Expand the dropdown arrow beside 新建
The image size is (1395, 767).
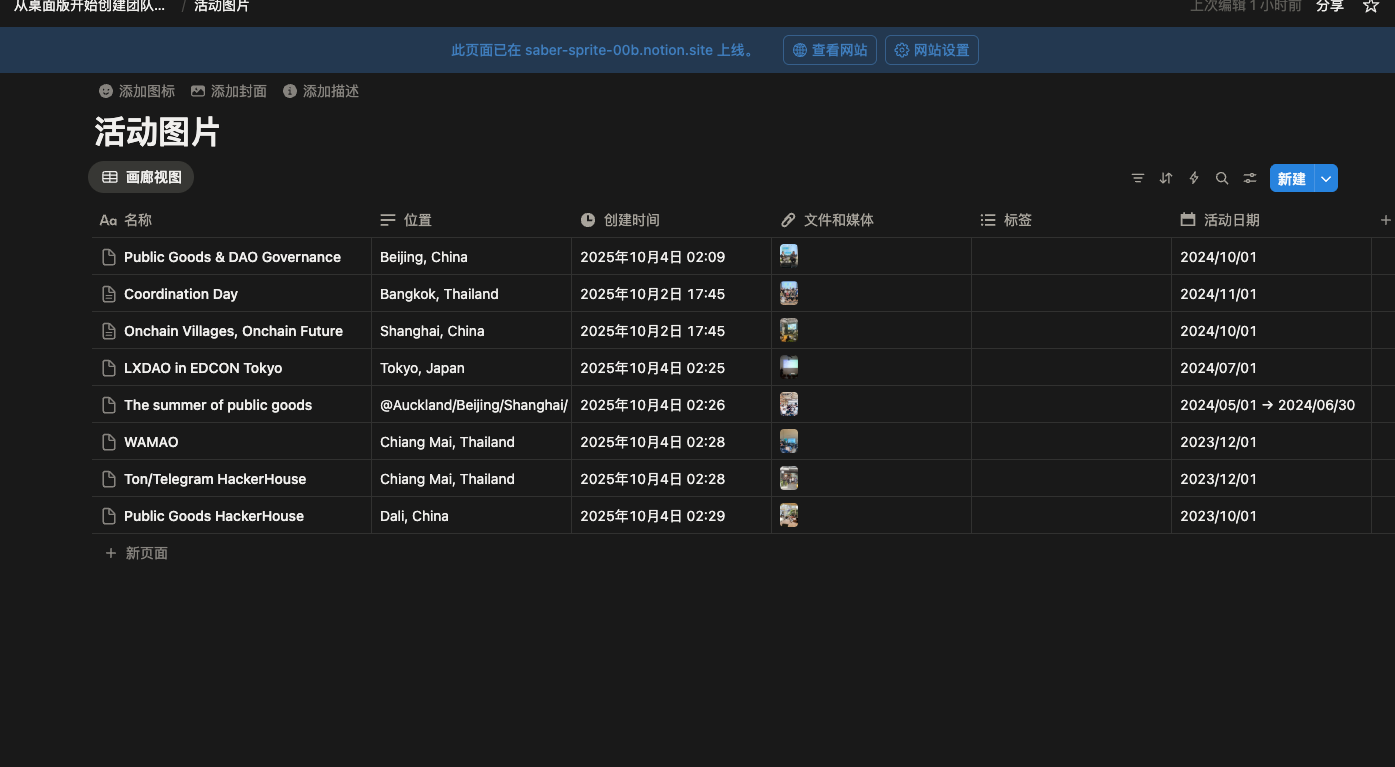1326,179
